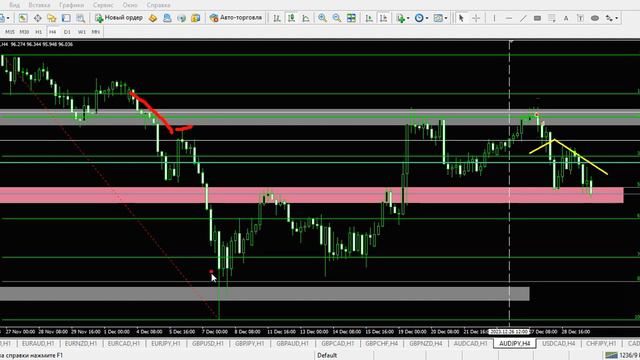The width and height of the screenshot is (640, 360).
Task: Switch timeframe to W1
Action: coord(82,32)
